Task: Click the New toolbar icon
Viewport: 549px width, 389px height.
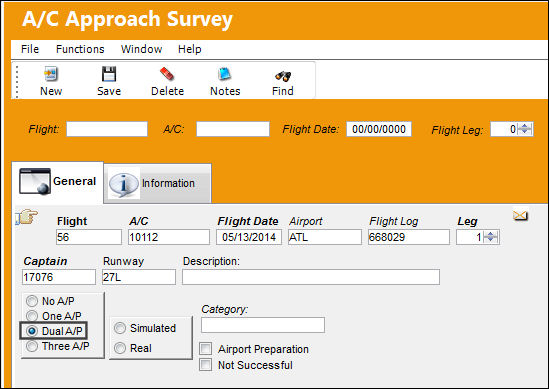Action: pyautogui.click(x=51, y=74)
